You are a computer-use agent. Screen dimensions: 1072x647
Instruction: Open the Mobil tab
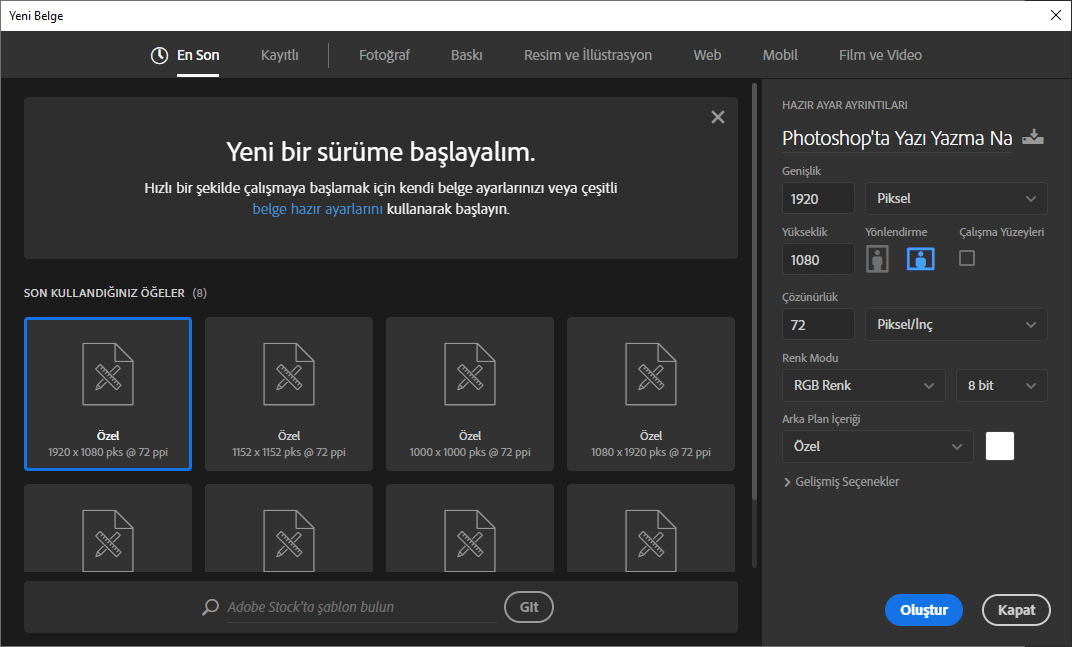click(x=780, y=55)
